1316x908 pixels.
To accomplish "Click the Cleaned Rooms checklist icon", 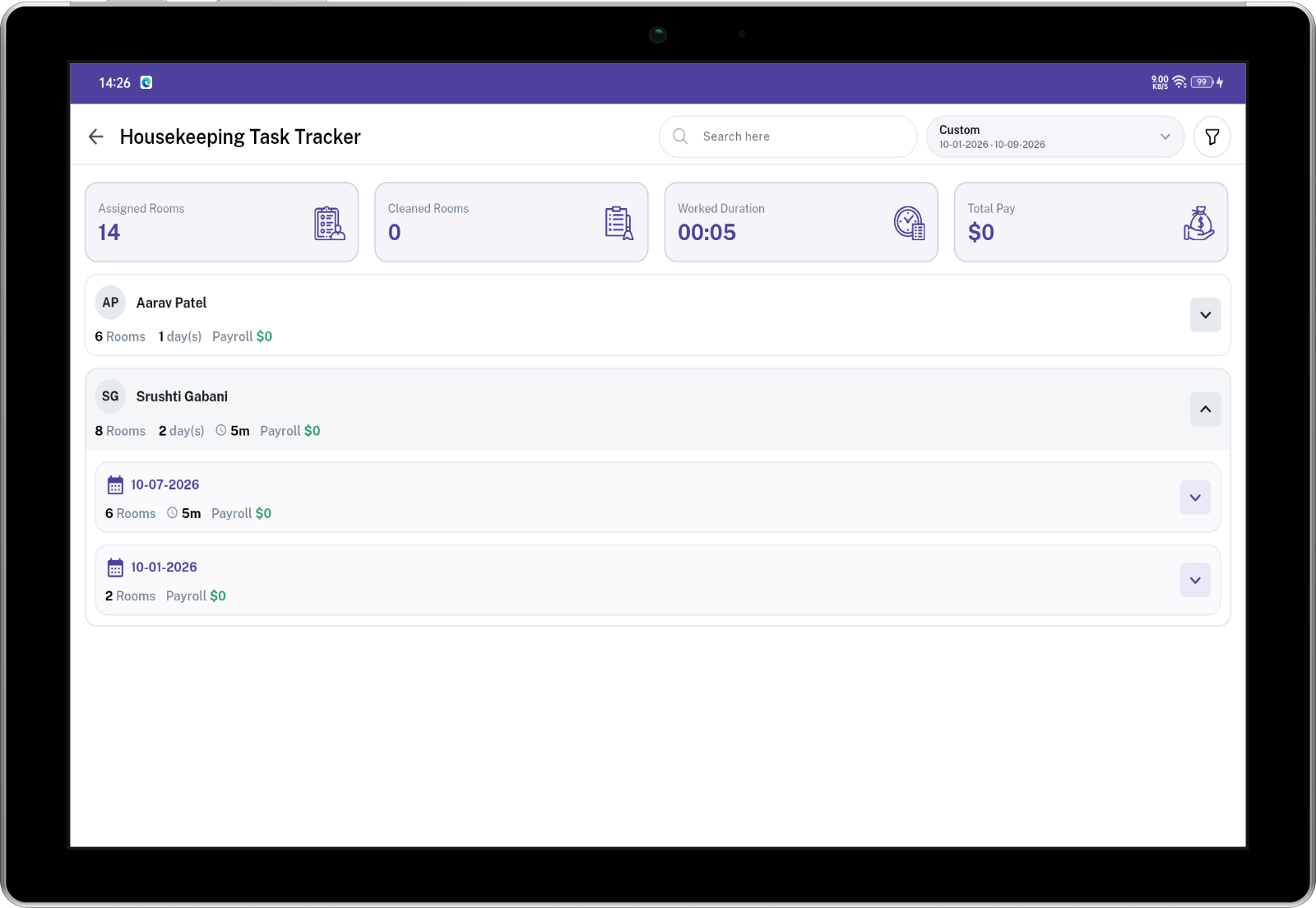I will click(x=619, y=223).
